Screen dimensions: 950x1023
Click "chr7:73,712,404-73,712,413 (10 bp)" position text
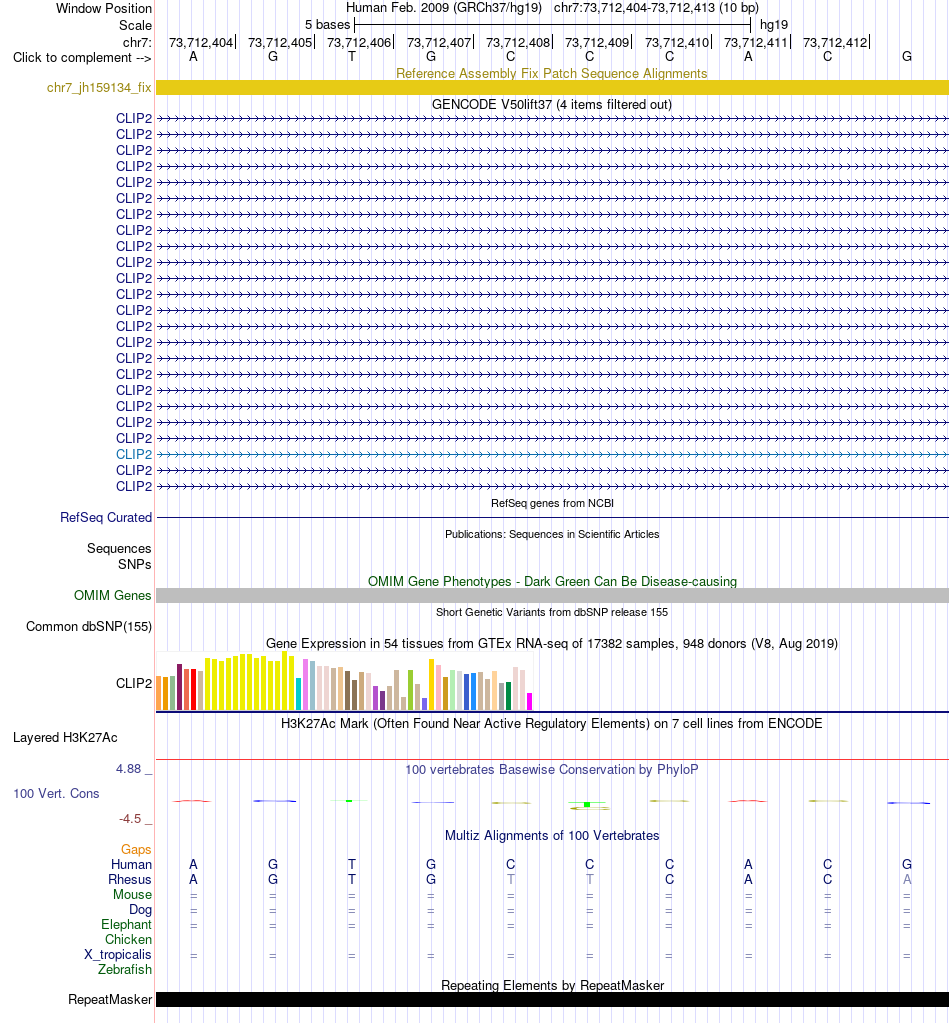(656, 8)
